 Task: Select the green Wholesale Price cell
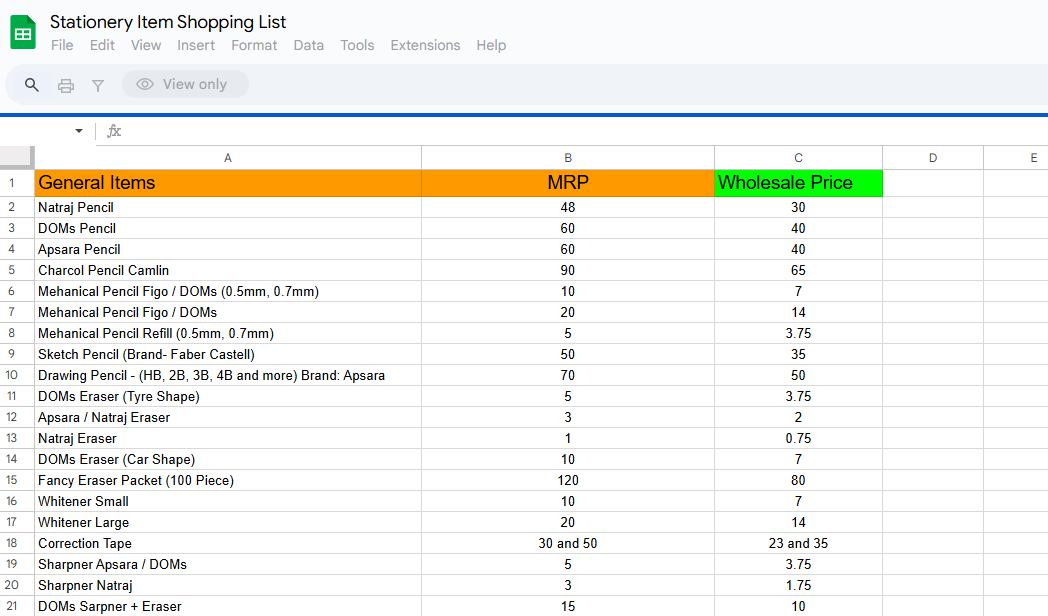798,183
